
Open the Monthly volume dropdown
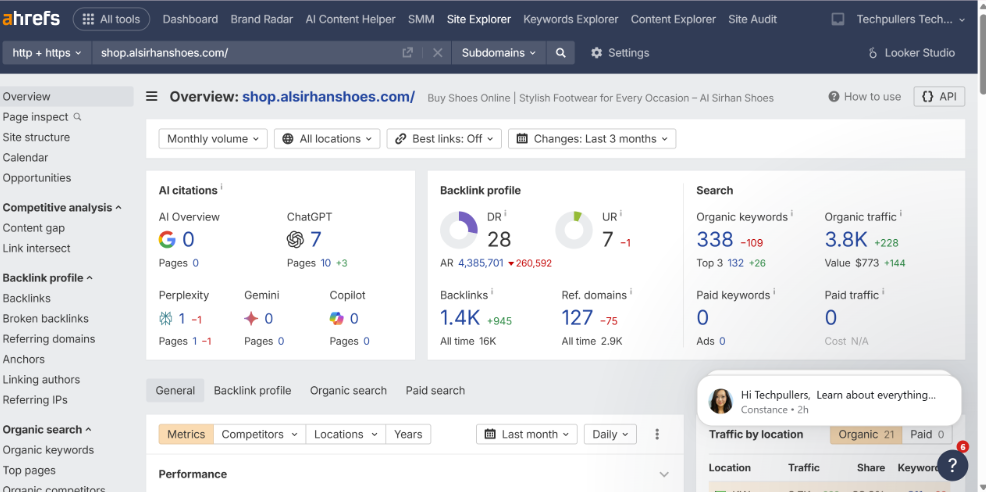[213, 139]
